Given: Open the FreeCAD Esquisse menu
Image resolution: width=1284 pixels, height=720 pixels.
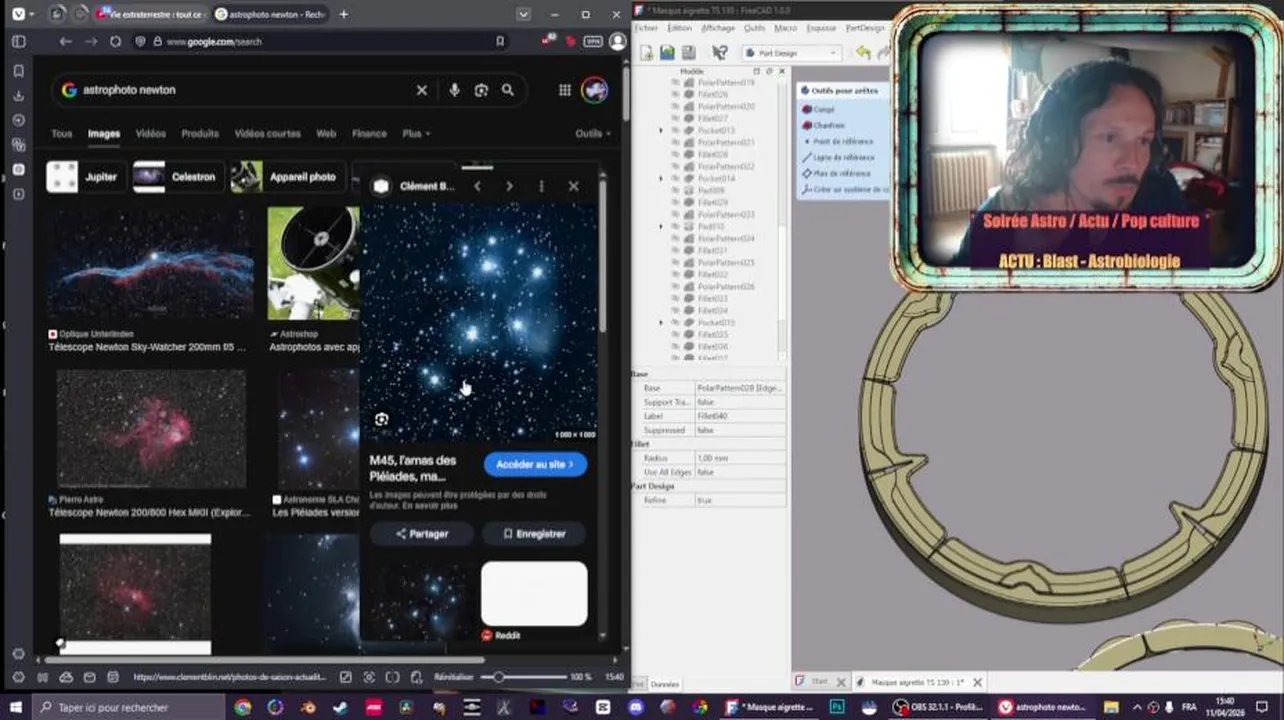Looking at the screenshot, I should [821, 28].
